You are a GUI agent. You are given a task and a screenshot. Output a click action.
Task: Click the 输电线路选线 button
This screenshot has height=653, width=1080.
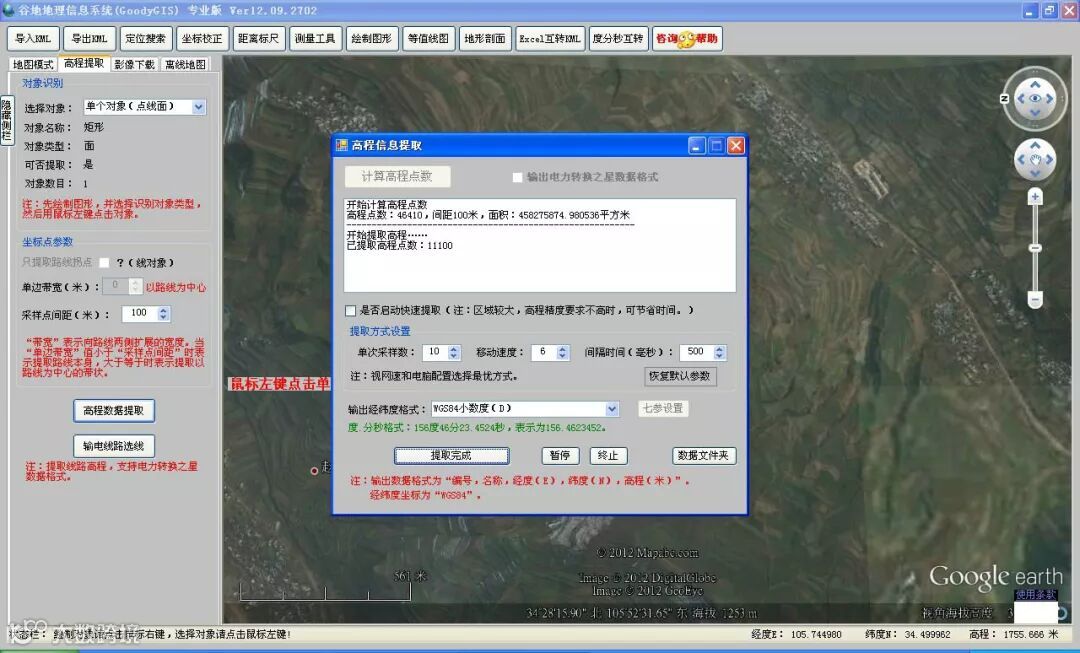point(114,446)
